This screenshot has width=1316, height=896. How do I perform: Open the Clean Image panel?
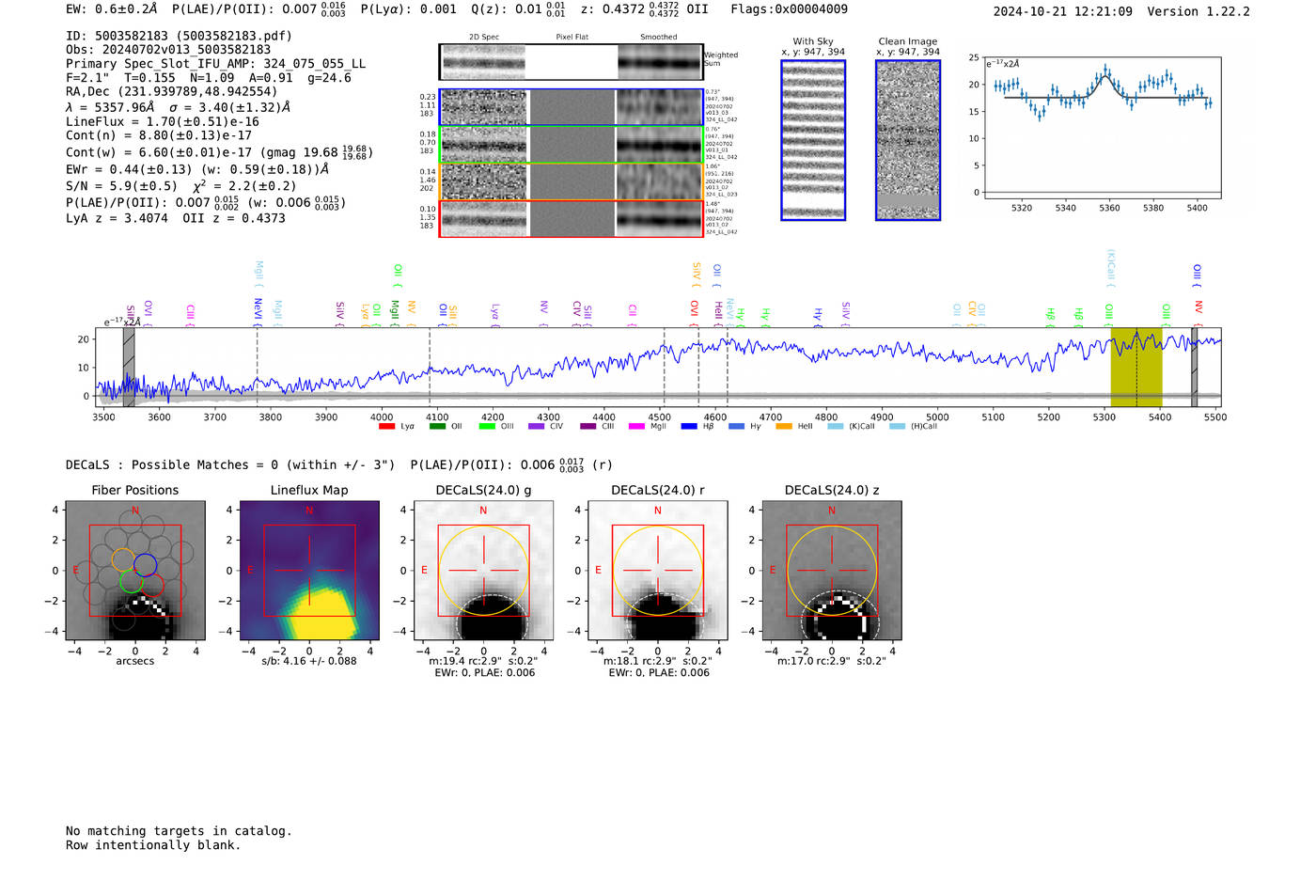click(x=908, y=140)
